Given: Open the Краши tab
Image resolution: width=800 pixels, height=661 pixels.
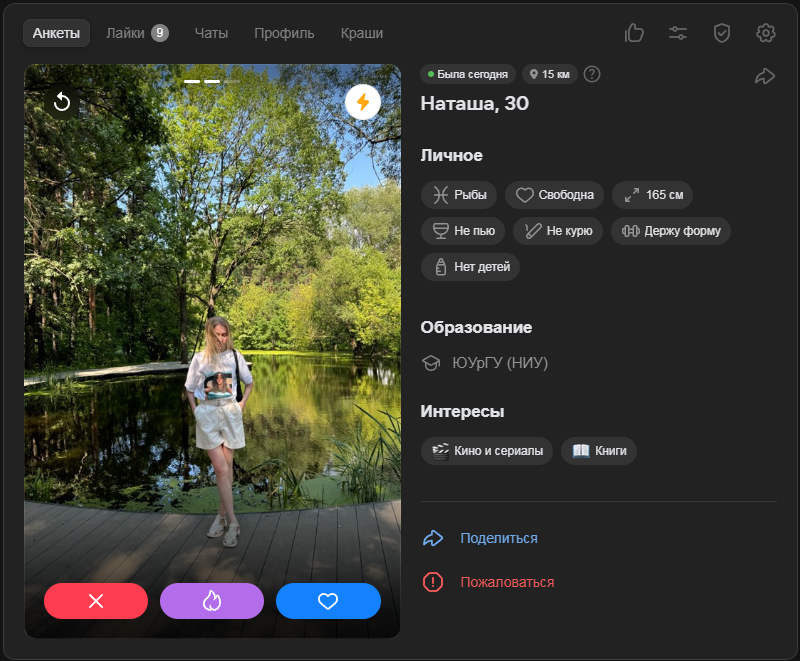Looking at the screenshot, I should click(361, 33).
